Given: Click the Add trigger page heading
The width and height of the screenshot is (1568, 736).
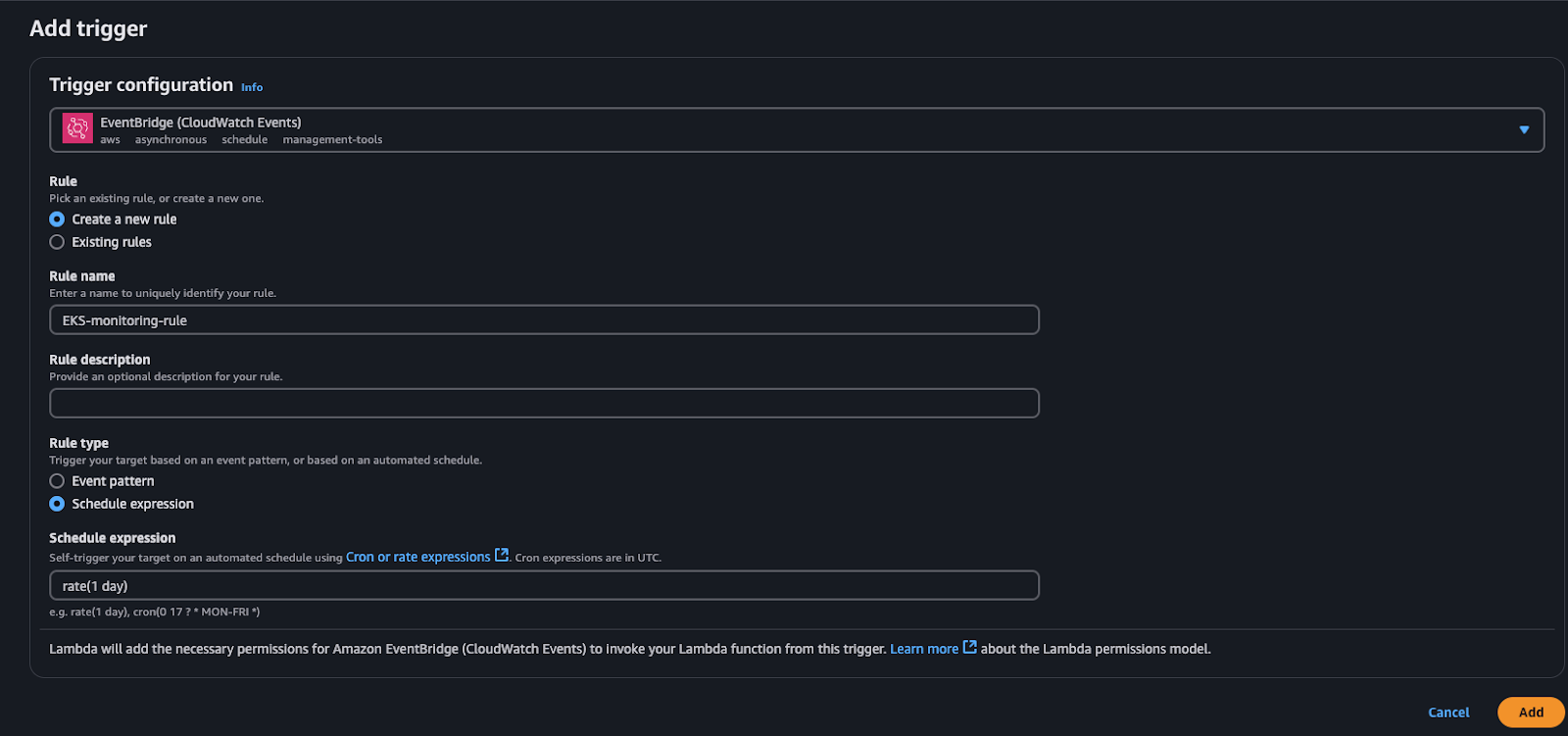Looking at the screenshot, I should tap(88, 28).
